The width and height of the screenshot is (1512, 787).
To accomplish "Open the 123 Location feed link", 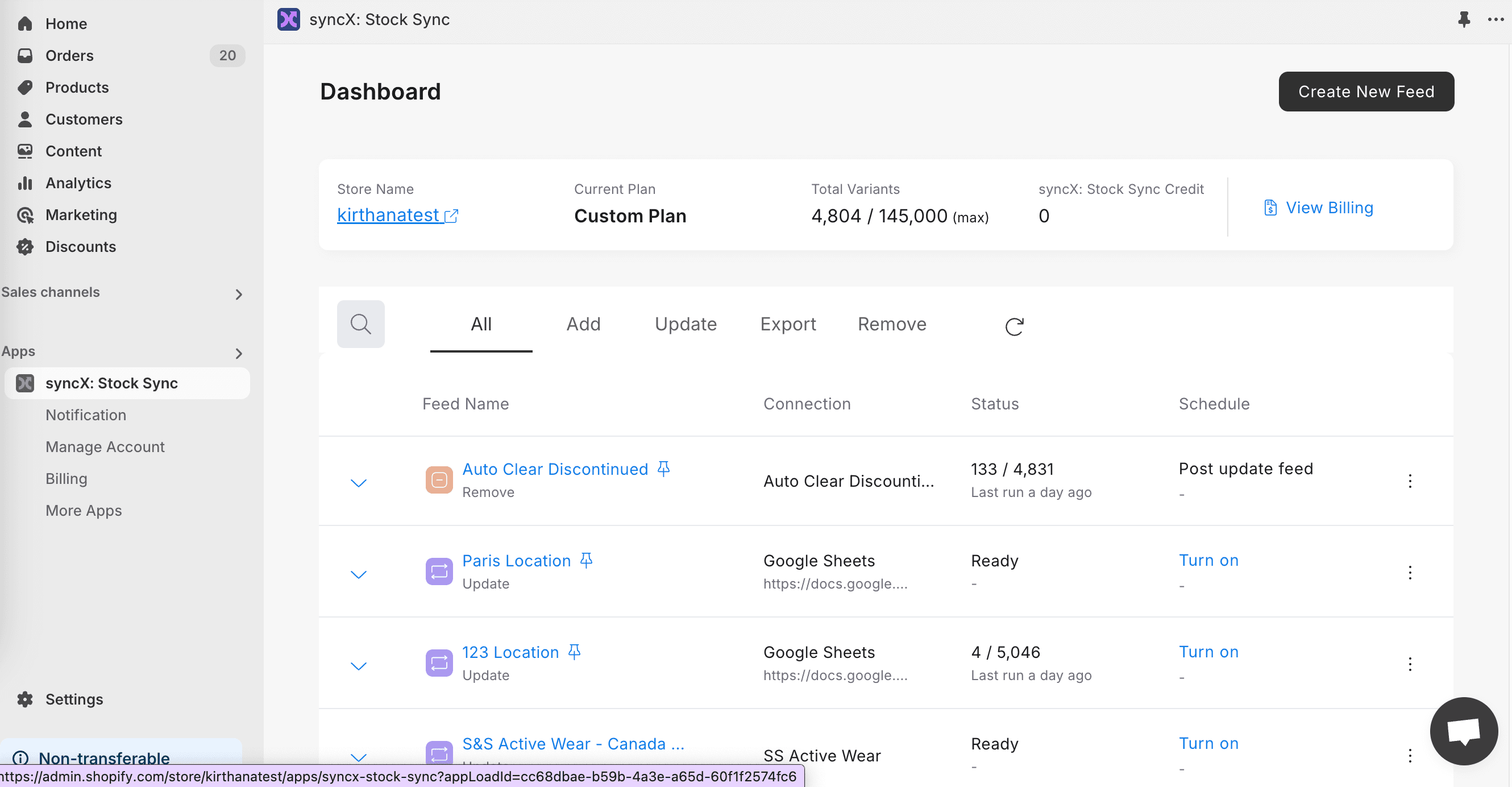I will click(510, 652).
